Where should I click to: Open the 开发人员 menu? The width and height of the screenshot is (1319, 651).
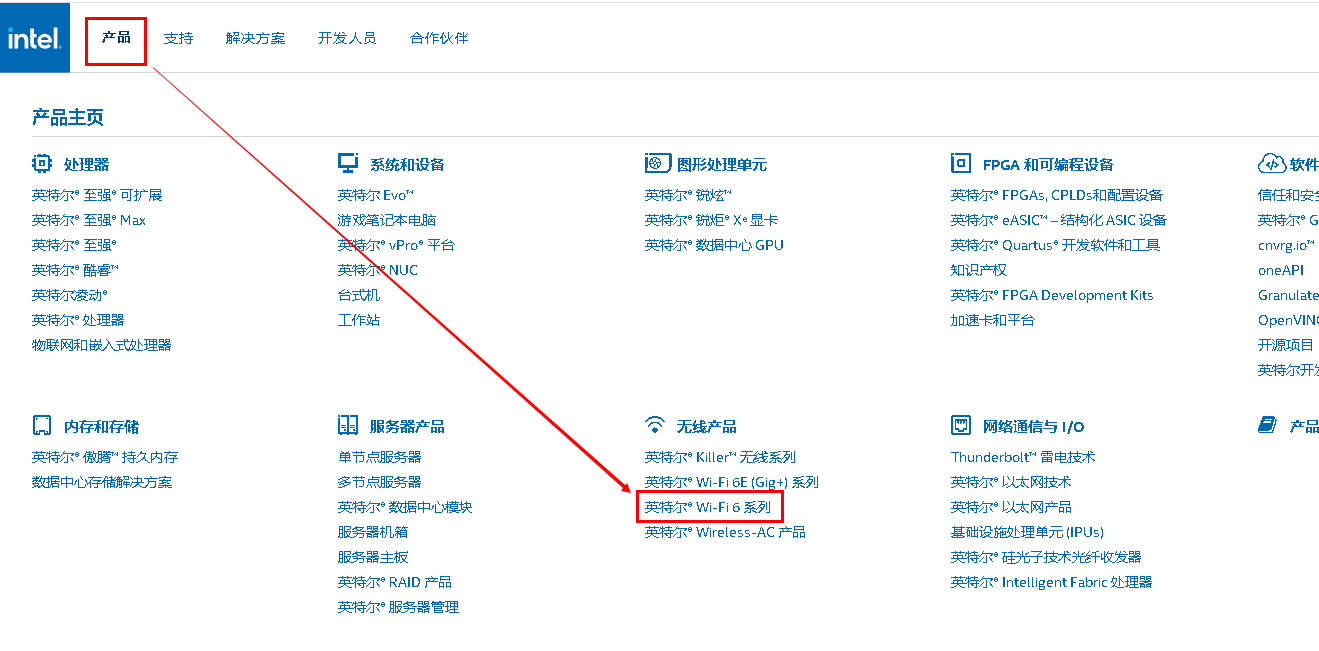(347, 38)
